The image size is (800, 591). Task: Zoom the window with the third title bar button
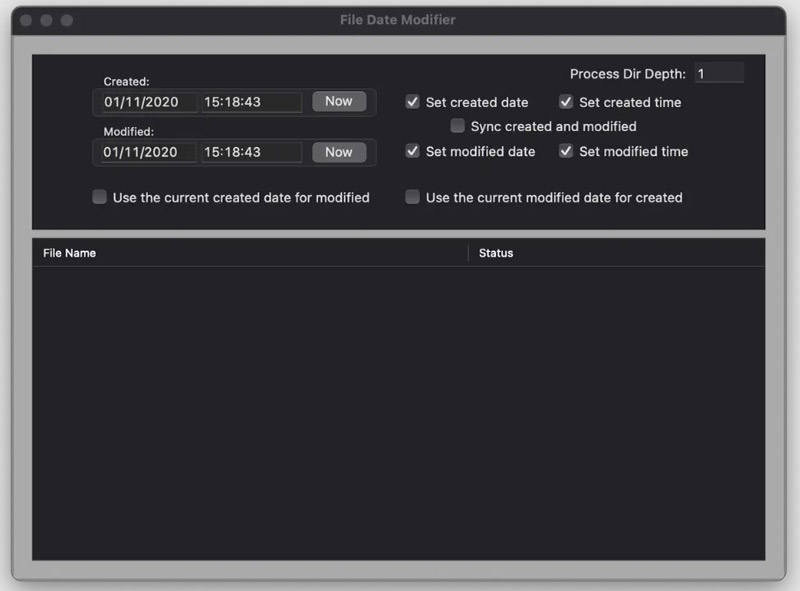click(x=66, y=20)
